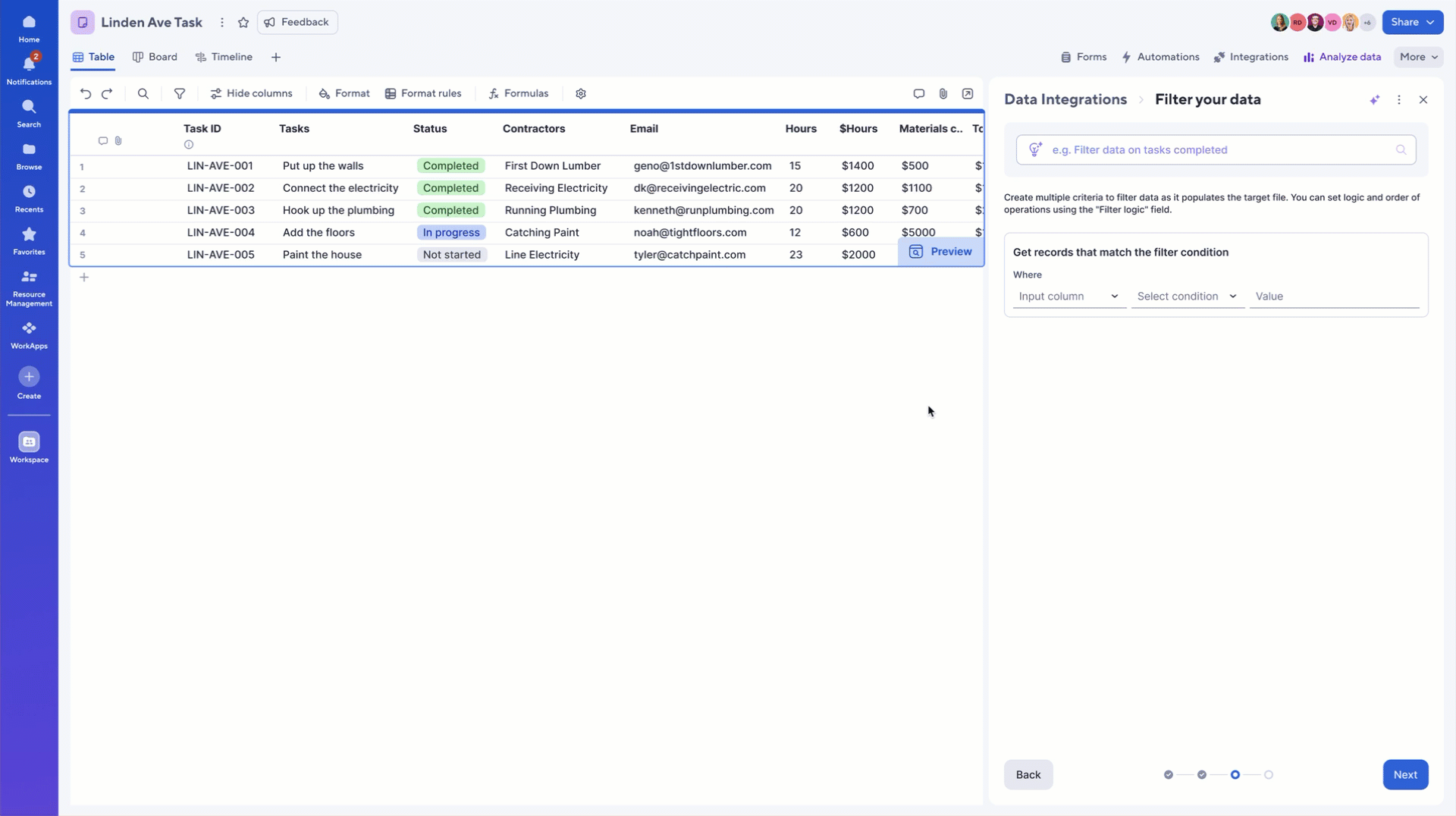This screenshot has height=816, width=1456.
Task: Click the Next button
Action: point(1404,774)
